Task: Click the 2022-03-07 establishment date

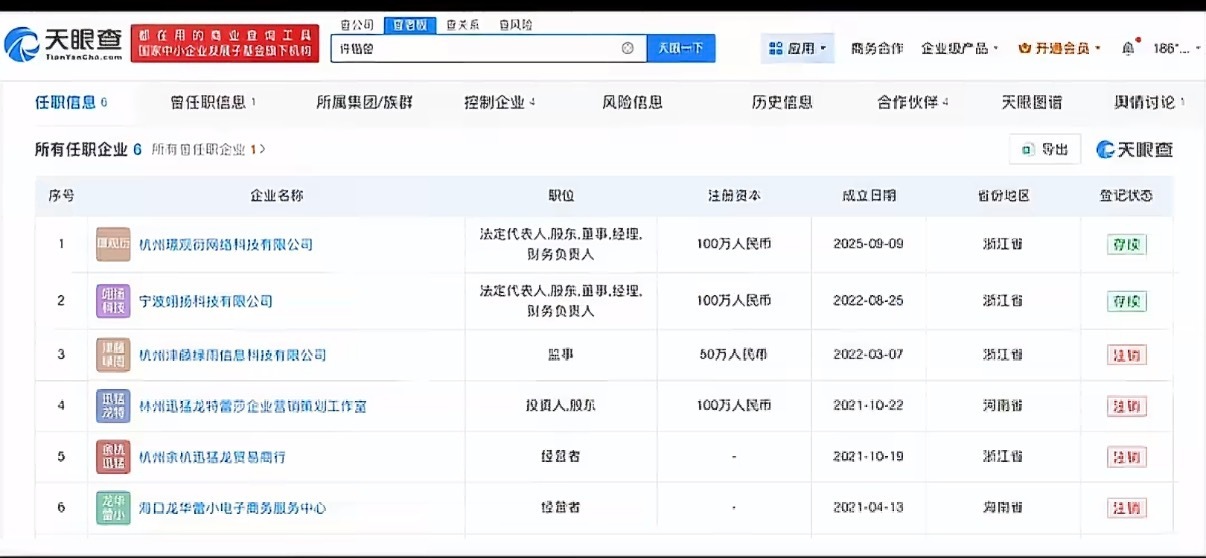Action: (x=869, y=355)
